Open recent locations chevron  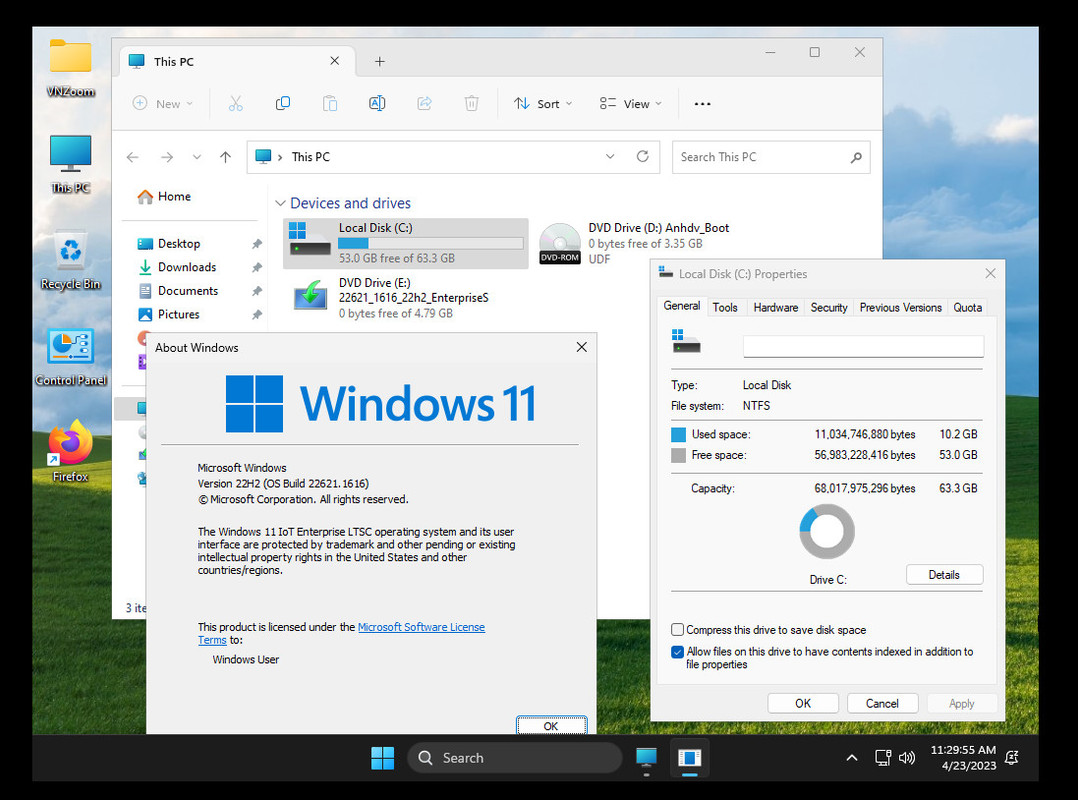[197, 157]
